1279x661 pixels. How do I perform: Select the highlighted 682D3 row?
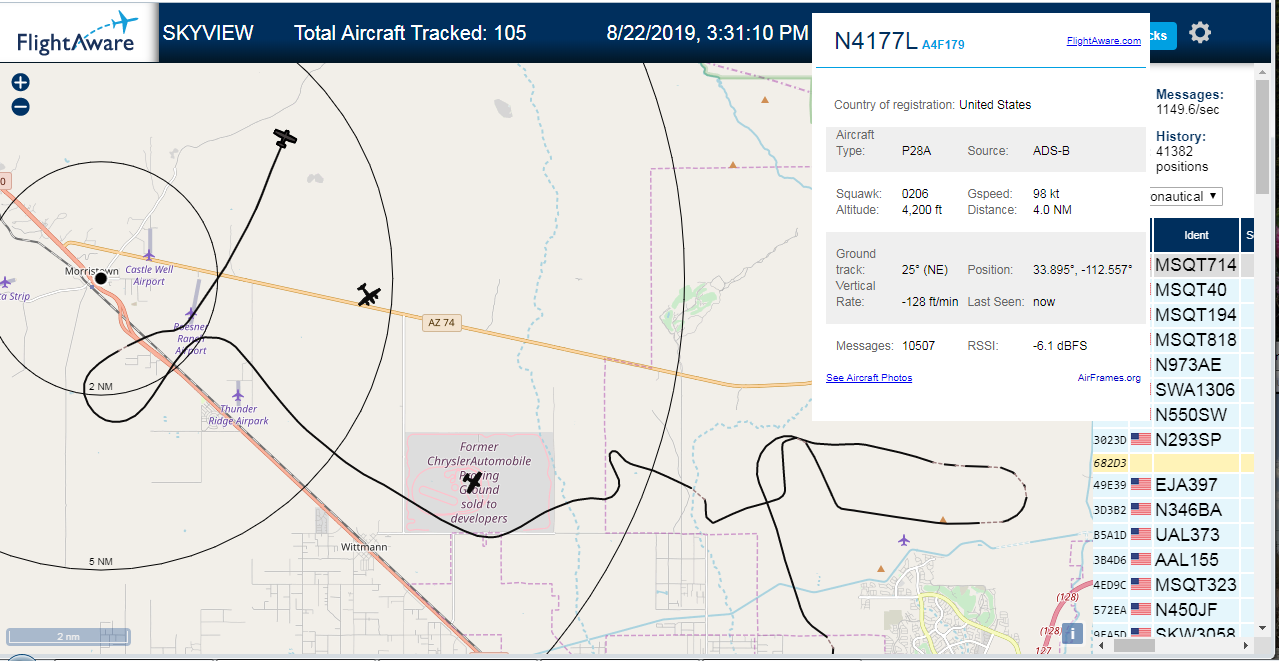click(1172, 463)
